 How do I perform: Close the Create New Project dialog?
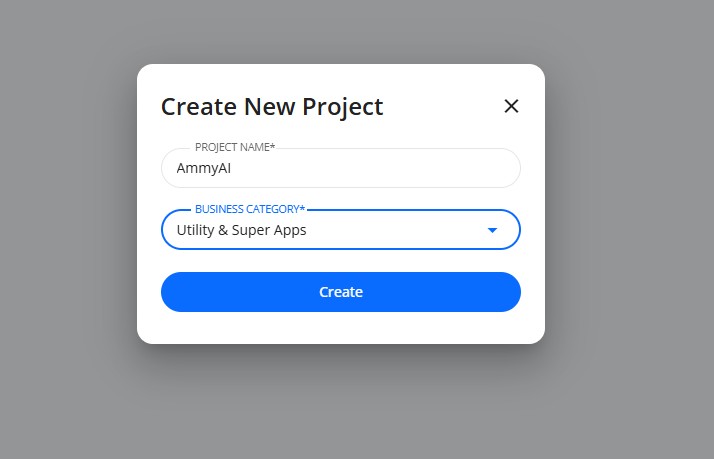point(511,106)
